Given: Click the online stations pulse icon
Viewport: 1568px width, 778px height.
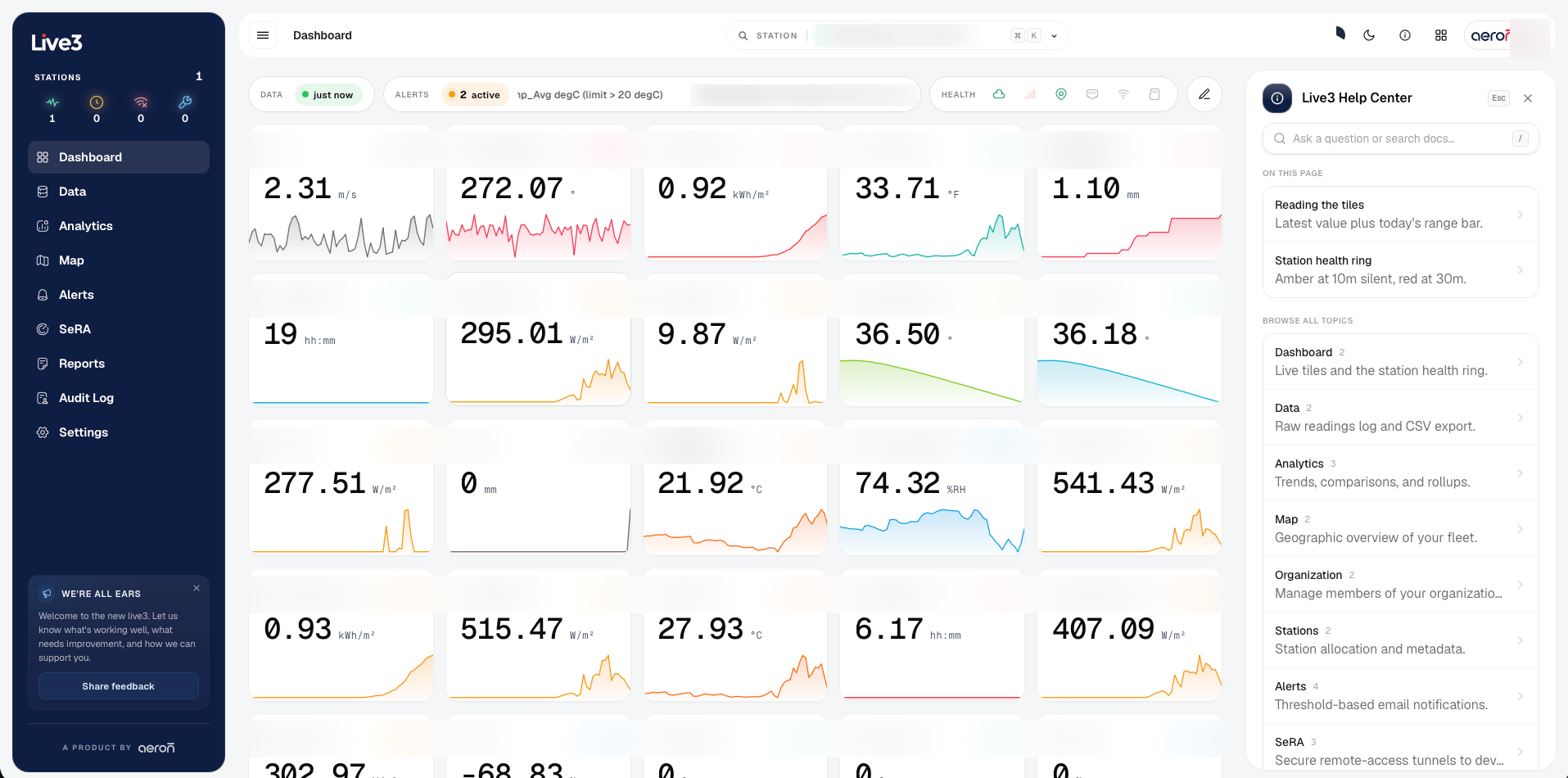Looking at the screenshot, I should coord(52,102).
